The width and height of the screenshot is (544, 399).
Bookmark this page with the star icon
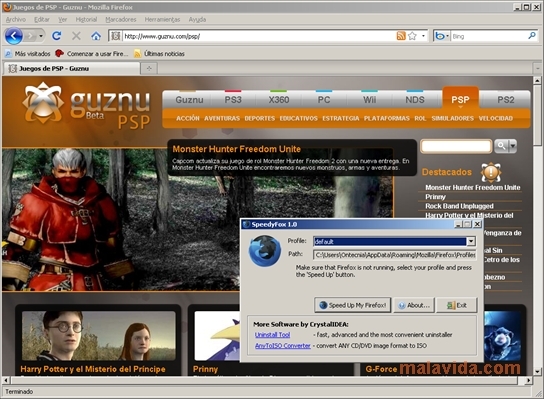tap(412, 36)
